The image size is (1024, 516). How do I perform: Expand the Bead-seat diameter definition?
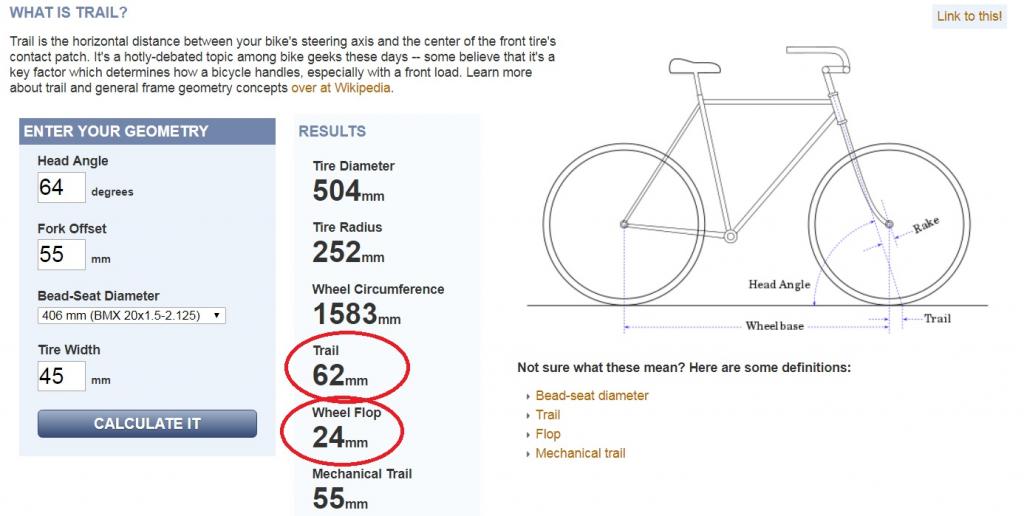coord(592,396)
